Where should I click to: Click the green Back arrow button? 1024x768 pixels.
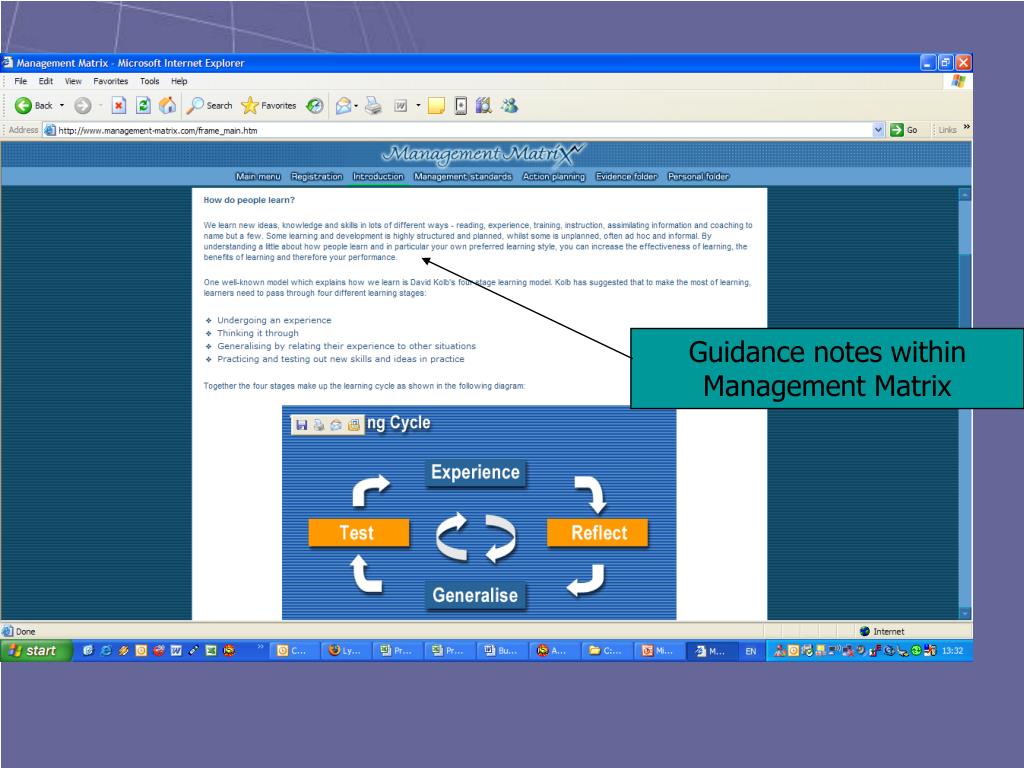[x=24, y=105]
